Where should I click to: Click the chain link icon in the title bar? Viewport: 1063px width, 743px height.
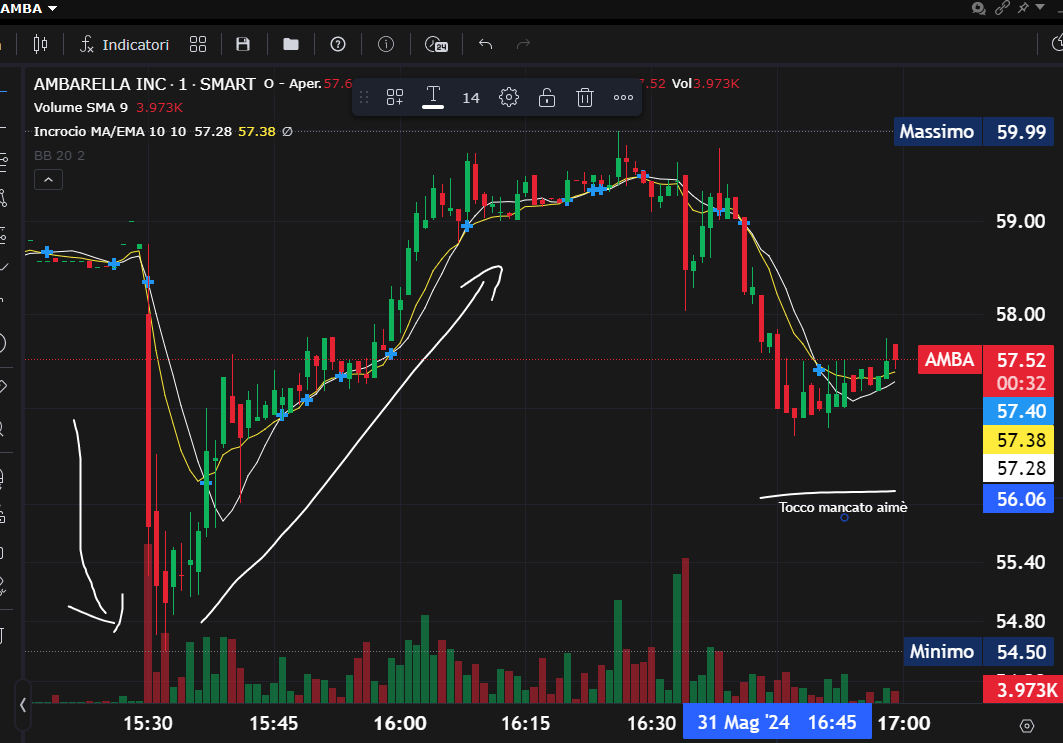point(1002,8)
